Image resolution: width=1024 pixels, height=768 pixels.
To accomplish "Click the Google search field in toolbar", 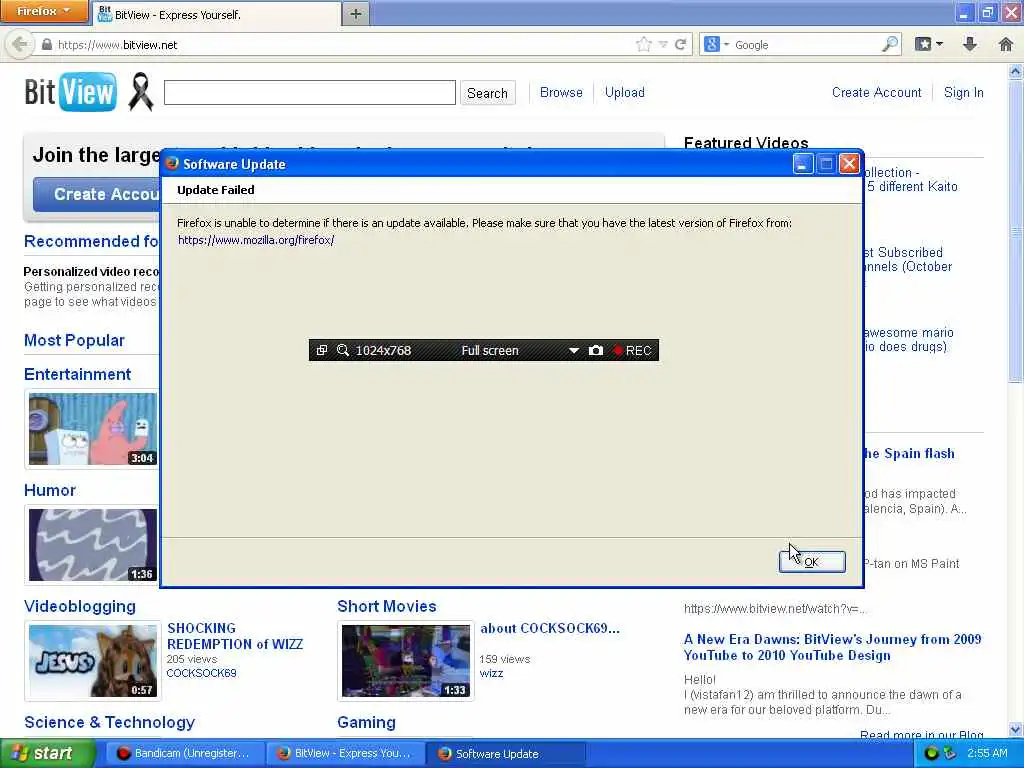I will 807,44.
